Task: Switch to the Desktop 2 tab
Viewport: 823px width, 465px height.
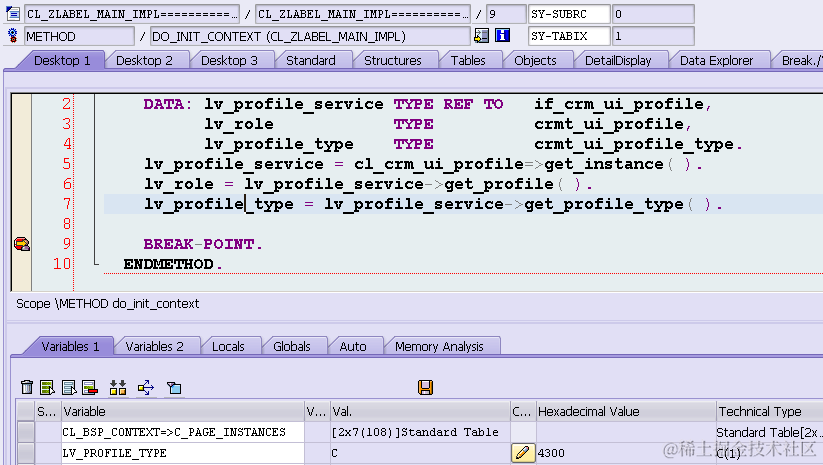Action: (144, 60)
